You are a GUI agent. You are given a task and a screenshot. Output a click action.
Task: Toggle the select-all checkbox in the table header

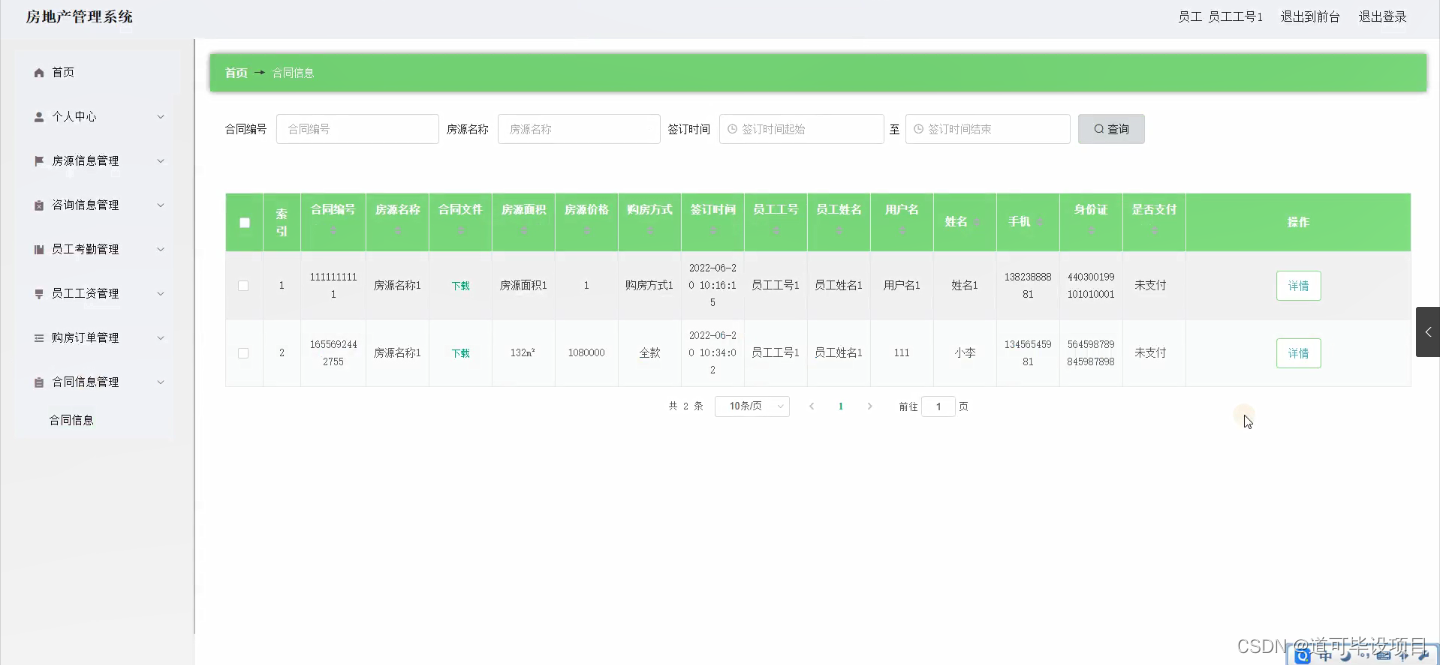pyautogui.click(x=243, y=222)
